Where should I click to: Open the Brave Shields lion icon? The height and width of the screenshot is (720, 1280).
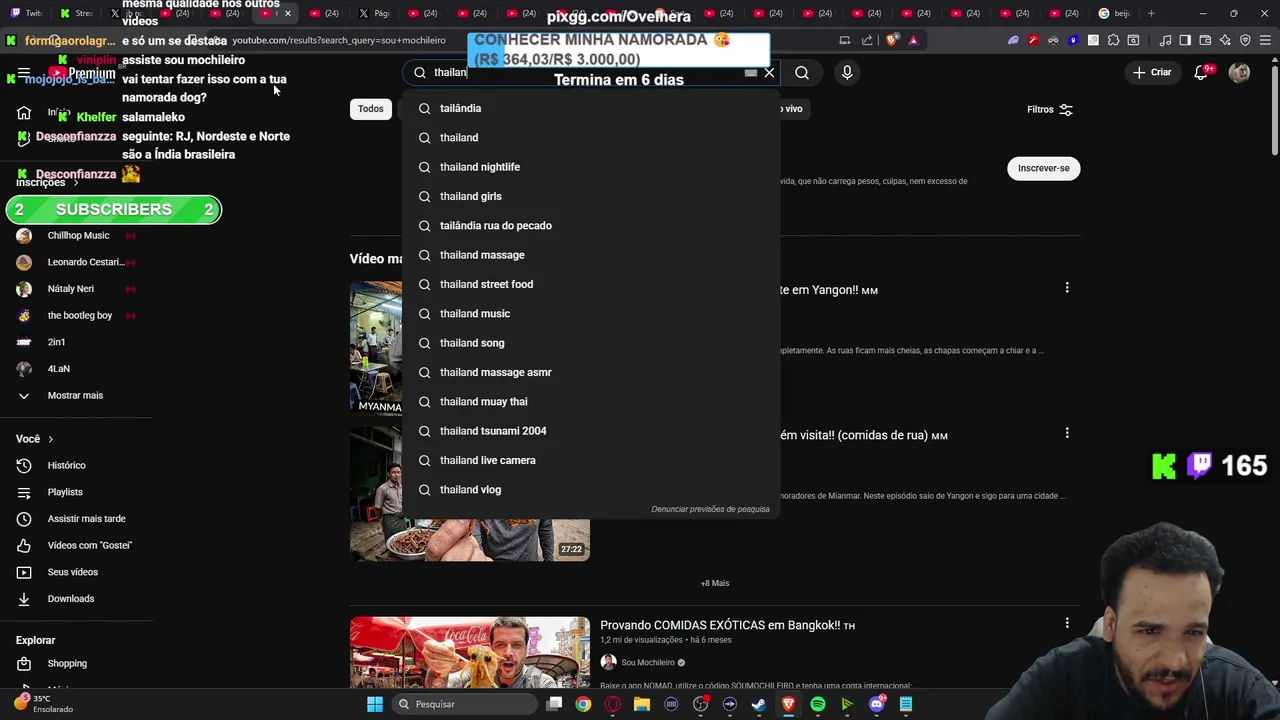(x=892, y=40)
